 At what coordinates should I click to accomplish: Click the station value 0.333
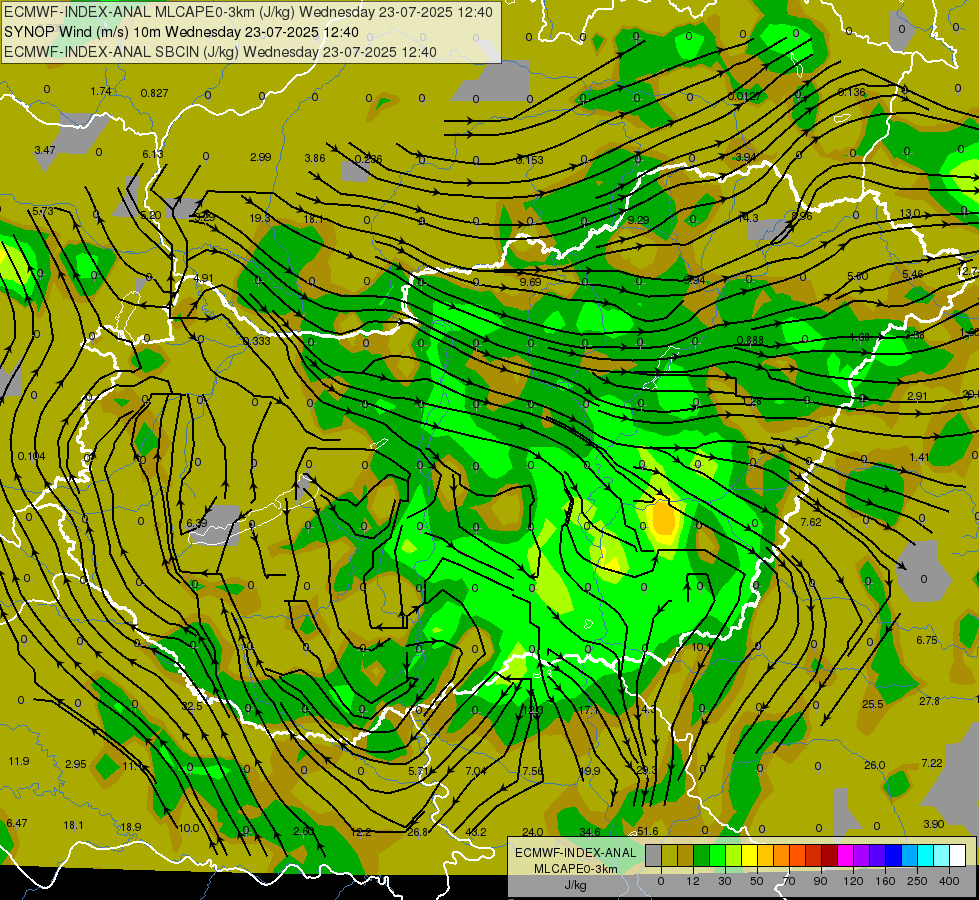coord(257,341)
